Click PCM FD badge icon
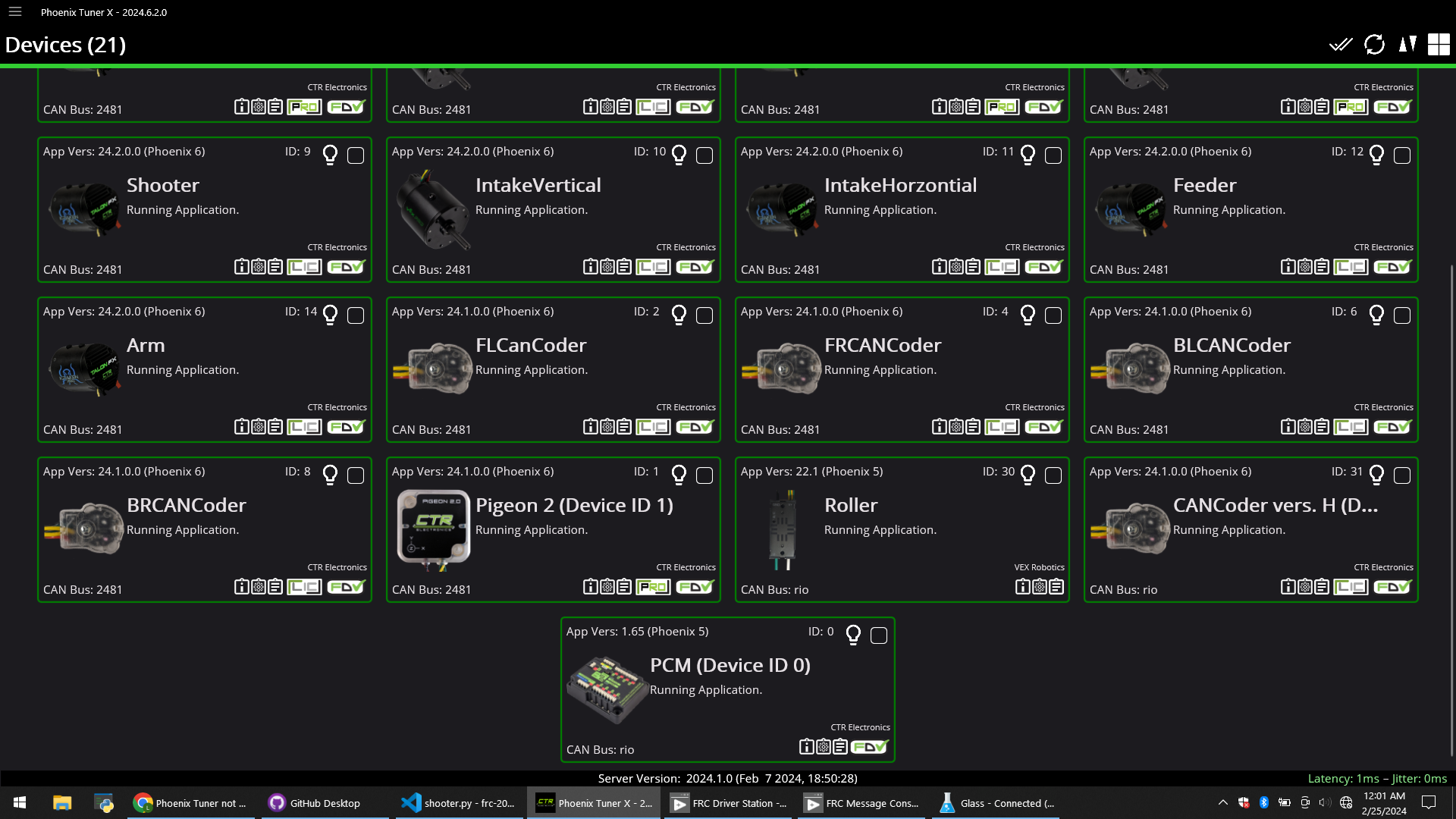This screenshot has width=1456, height=819. pyautogui.click(x=869, y=747)
